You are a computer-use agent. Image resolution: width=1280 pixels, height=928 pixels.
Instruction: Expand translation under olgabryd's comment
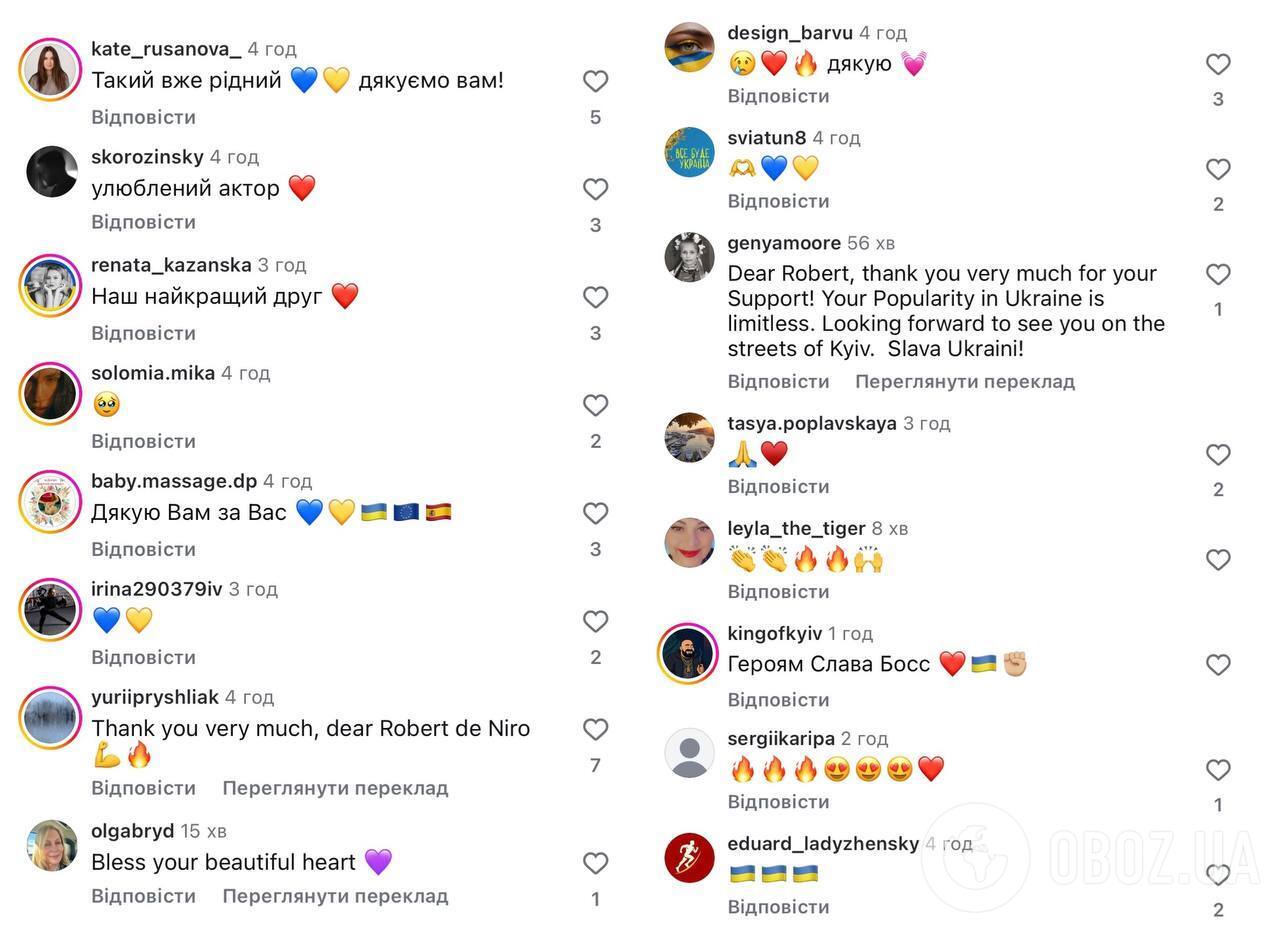tap(335, 896)
